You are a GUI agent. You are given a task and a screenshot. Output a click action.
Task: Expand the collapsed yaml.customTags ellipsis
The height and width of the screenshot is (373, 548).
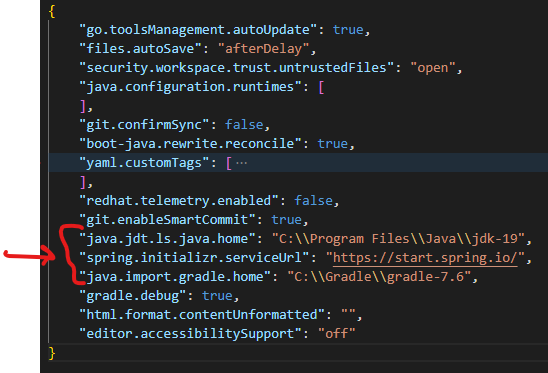pos(241,163)
